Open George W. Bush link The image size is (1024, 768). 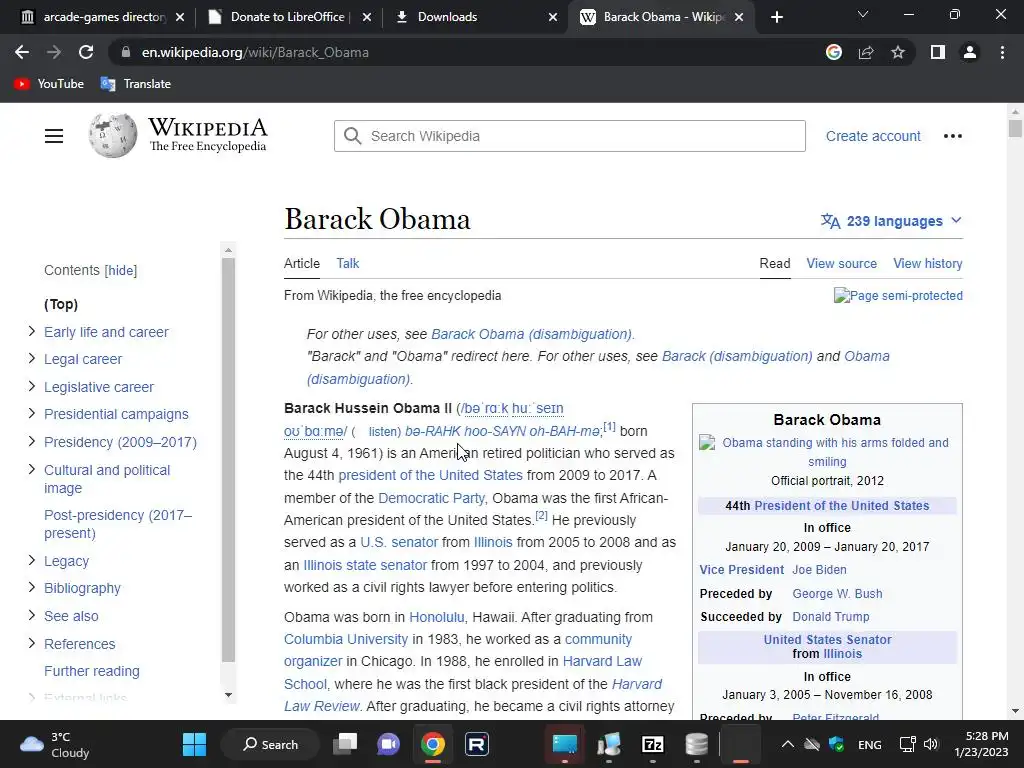point(837,593)
